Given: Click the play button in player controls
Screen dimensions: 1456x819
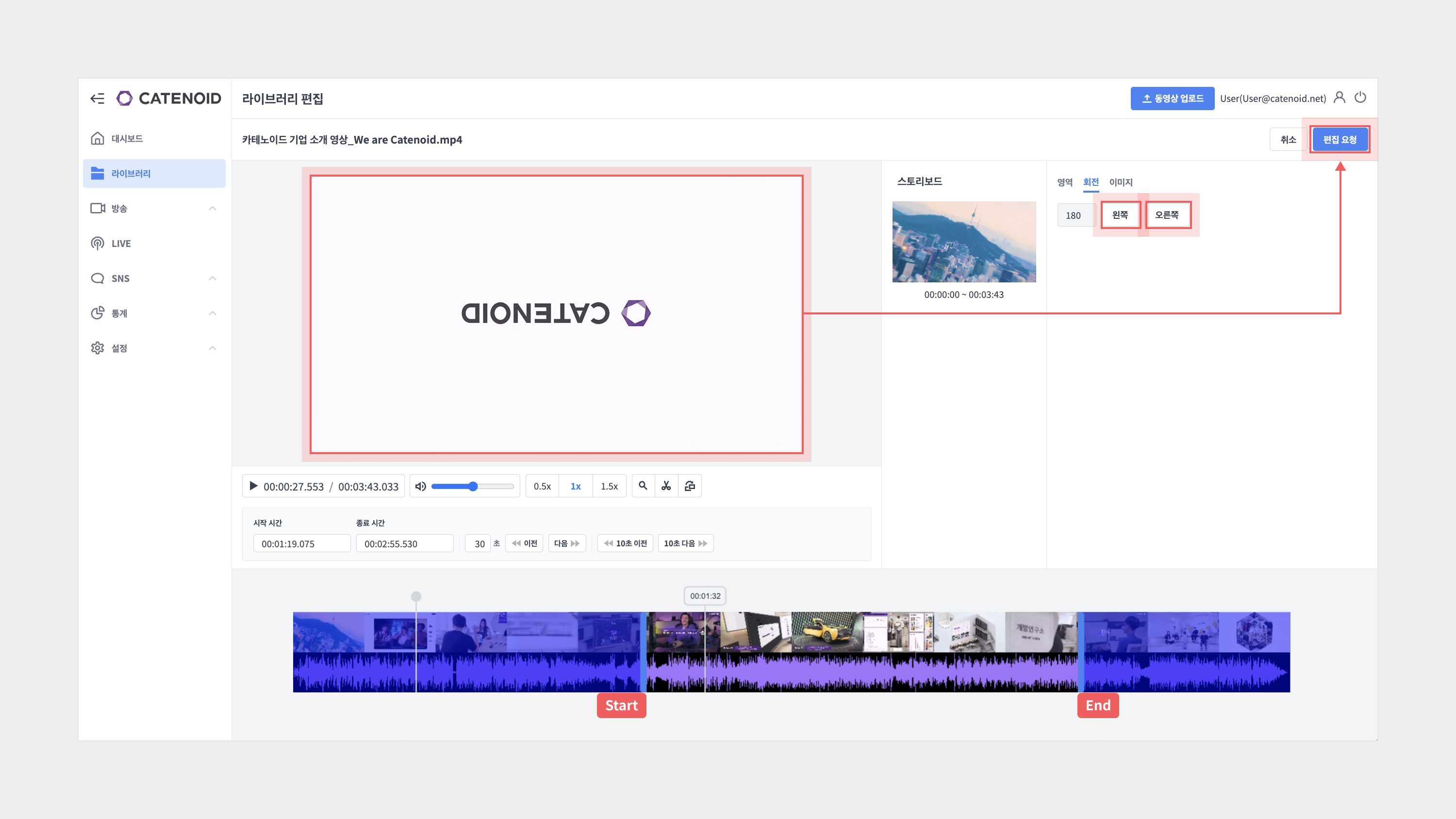Looking at the screenshot, I should 253,486.
